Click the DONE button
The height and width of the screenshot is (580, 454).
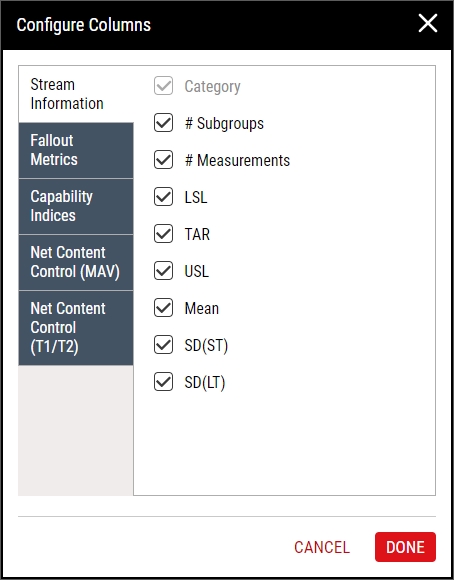pyautogui.click(x=405, y=547)
